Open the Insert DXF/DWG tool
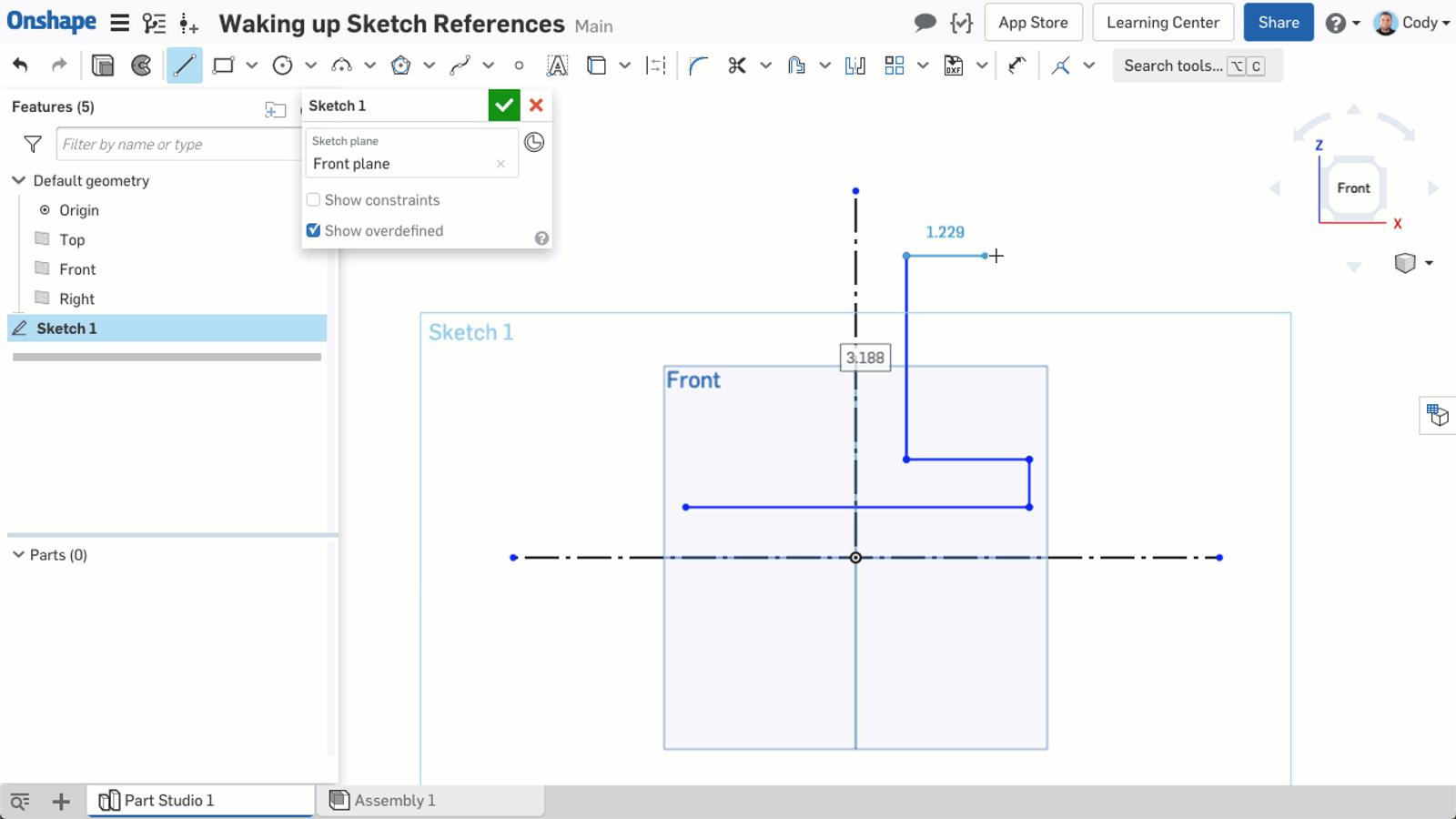Viewport: 1456px width, 819px height. tap(952, 65)
